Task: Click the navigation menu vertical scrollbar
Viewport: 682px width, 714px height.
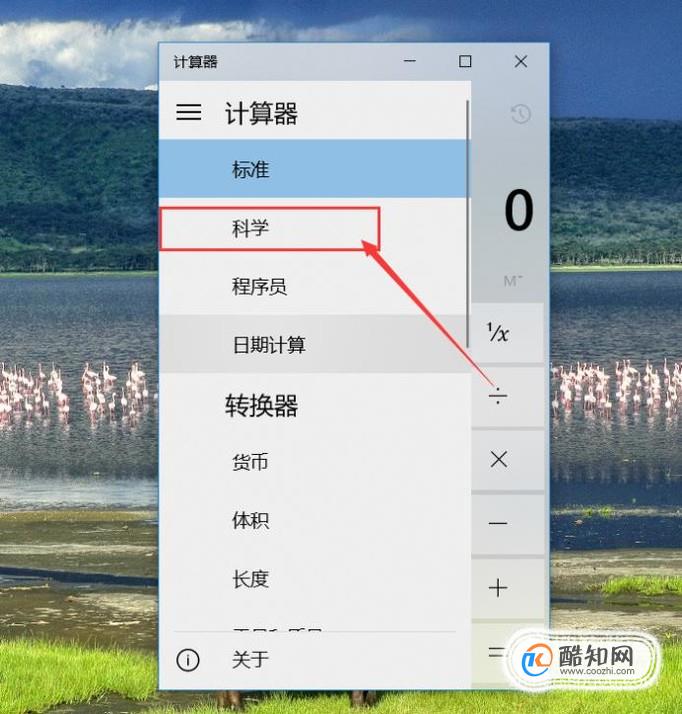Action: [468, 223]
